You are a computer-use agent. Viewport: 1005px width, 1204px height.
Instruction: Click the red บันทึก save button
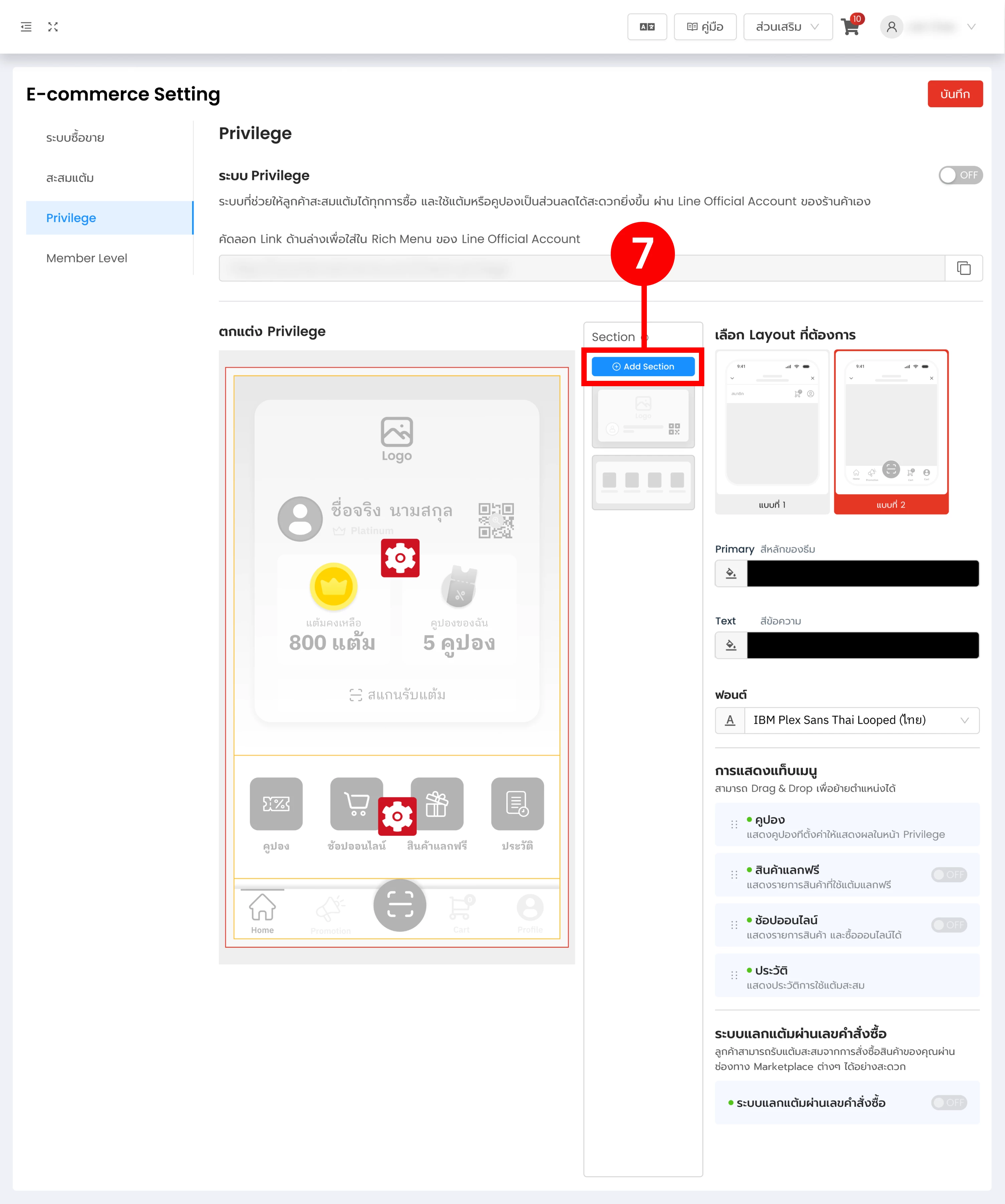coord(955,94)
